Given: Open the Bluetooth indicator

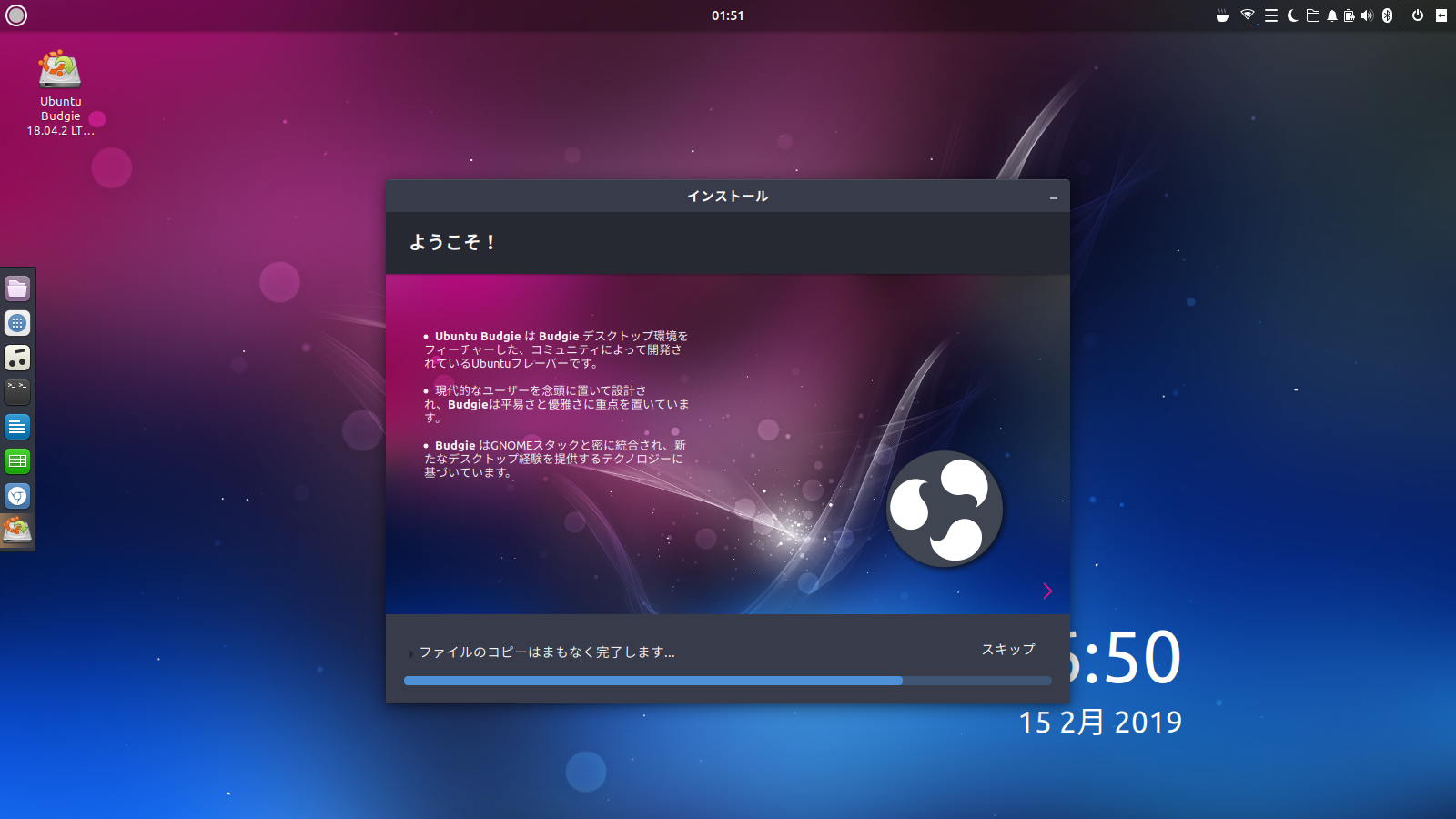Looking at the screenshot, I should pos(1388,15).
